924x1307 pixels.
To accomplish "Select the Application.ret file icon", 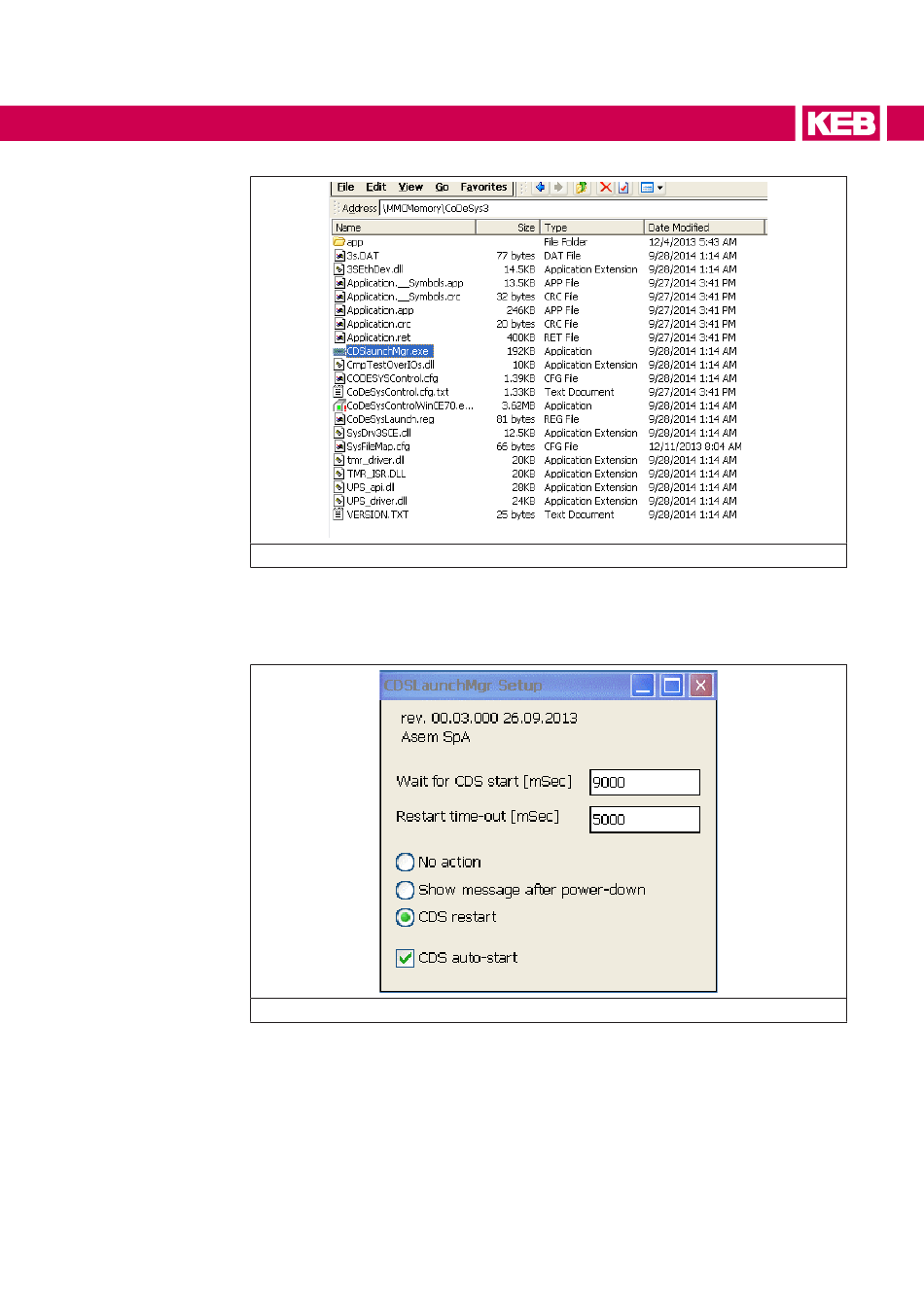I will pyautogui.click(x=339, y=337).
